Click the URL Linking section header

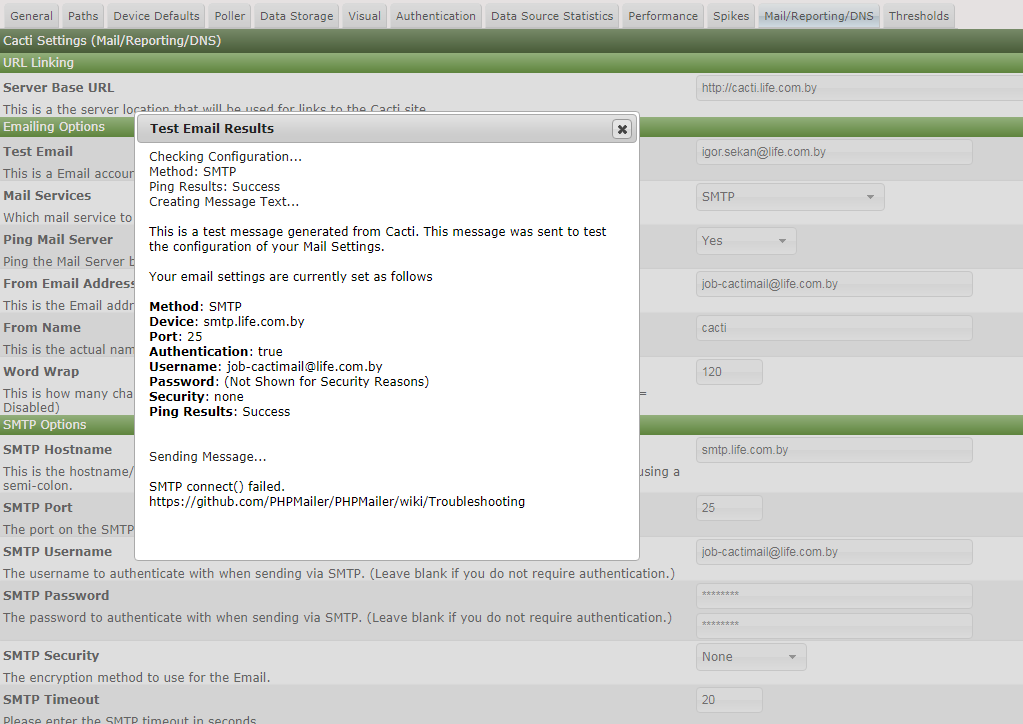coord(512,63)
